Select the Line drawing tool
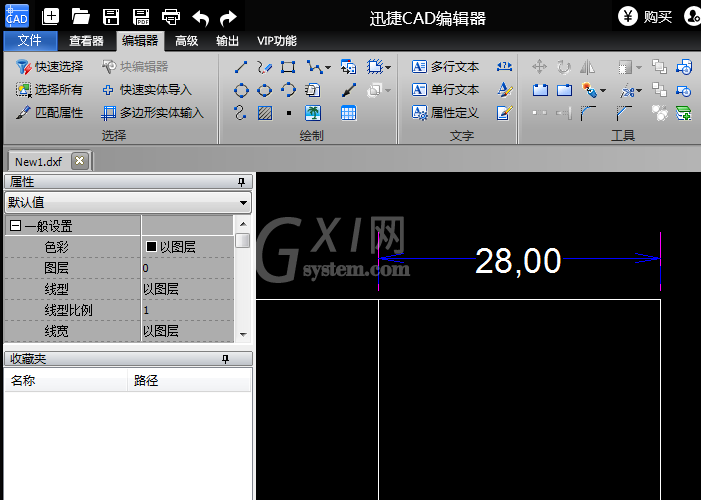Screen dimensions: 701x500 [x=241, y=67]
